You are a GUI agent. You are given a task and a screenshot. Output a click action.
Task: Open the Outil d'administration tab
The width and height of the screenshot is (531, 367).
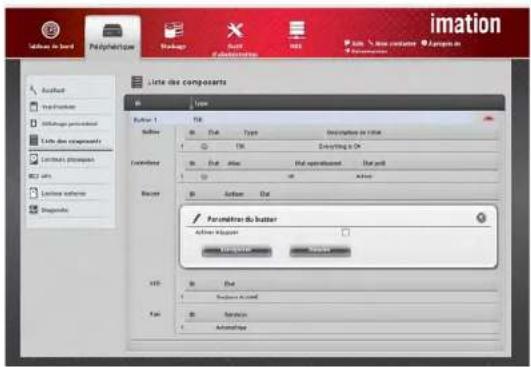pyautogui.click(x=235, y=39)
